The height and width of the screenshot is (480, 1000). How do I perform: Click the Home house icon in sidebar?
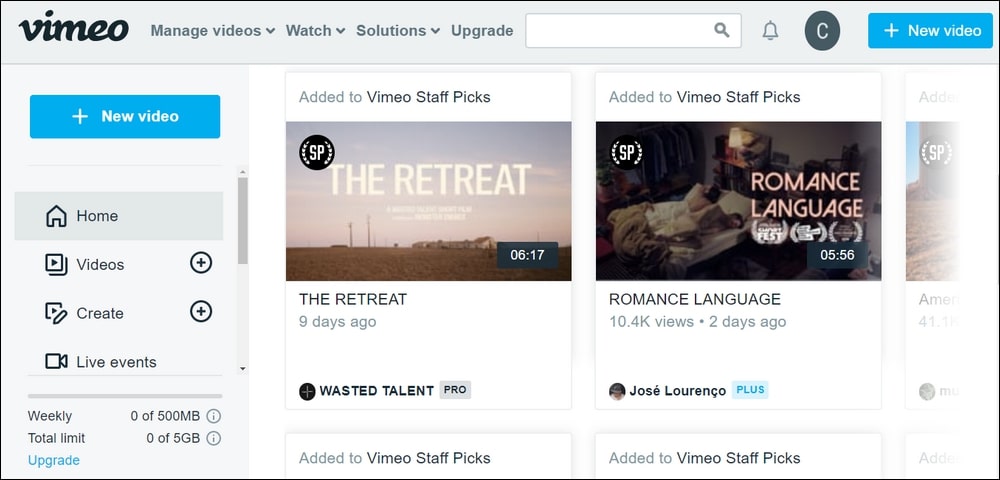click(56, 215)
